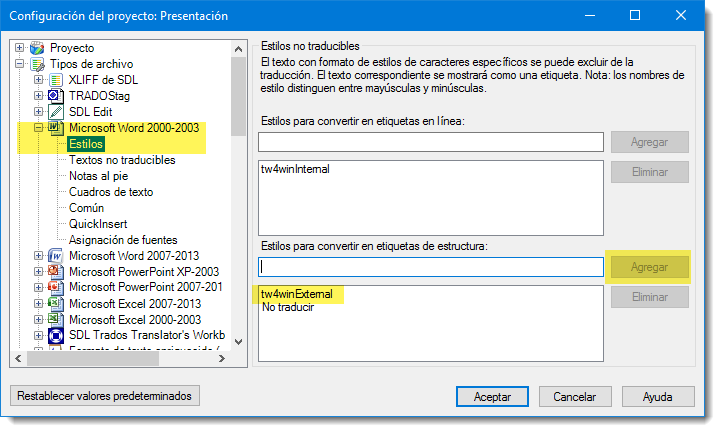The height and width of the screenshot is (432, 720).
Task: Click the Cancelar button
Action: click(575, 397)
